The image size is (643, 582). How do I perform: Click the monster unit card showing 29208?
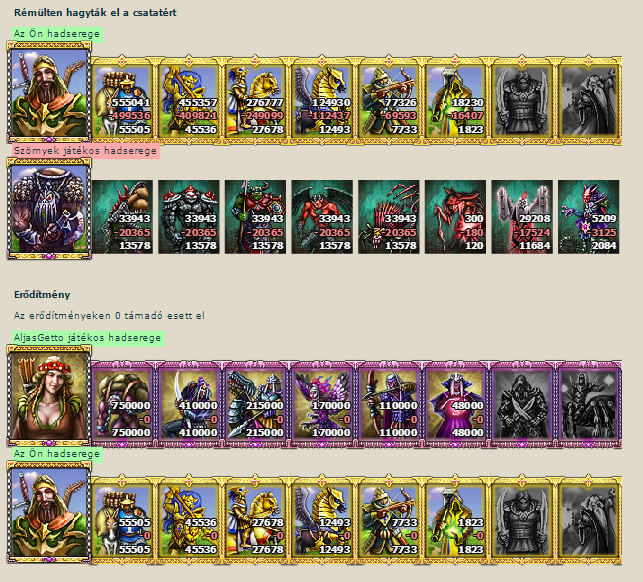tap(522, 217)
